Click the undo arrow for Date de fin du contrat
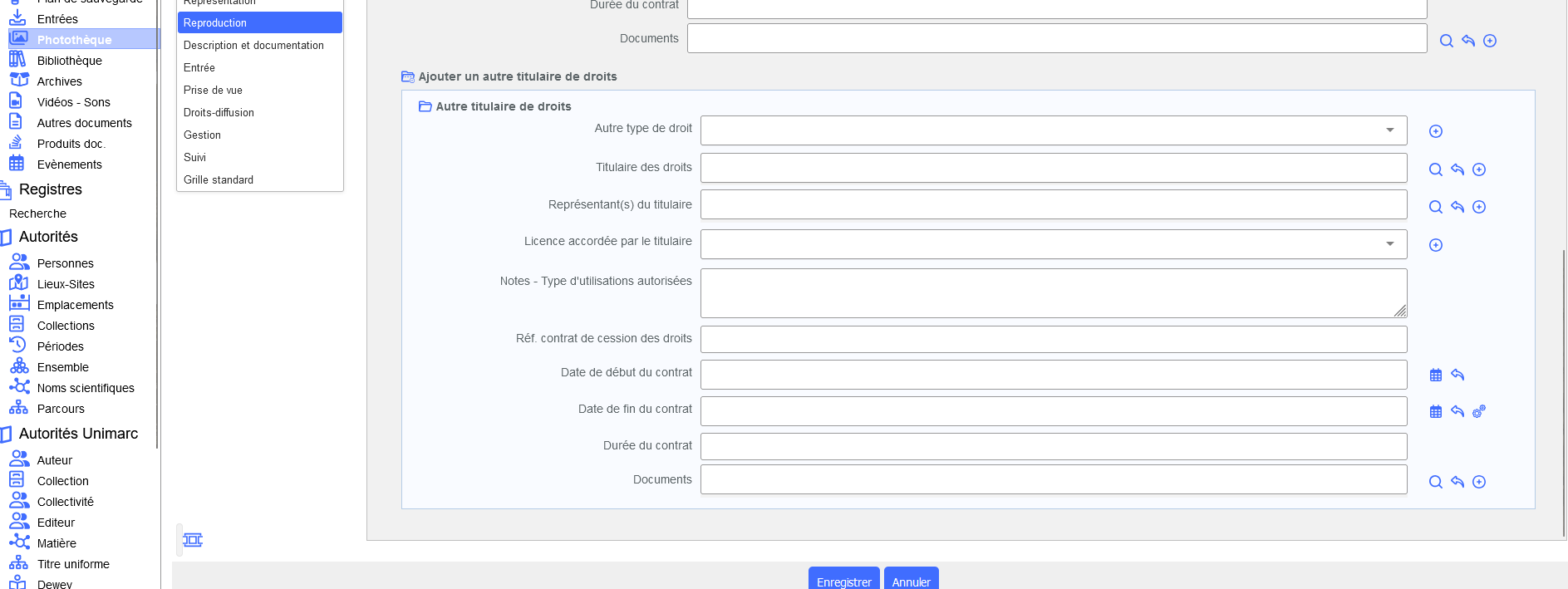Screen dimensions: 1568x589 click(1457, 411)
